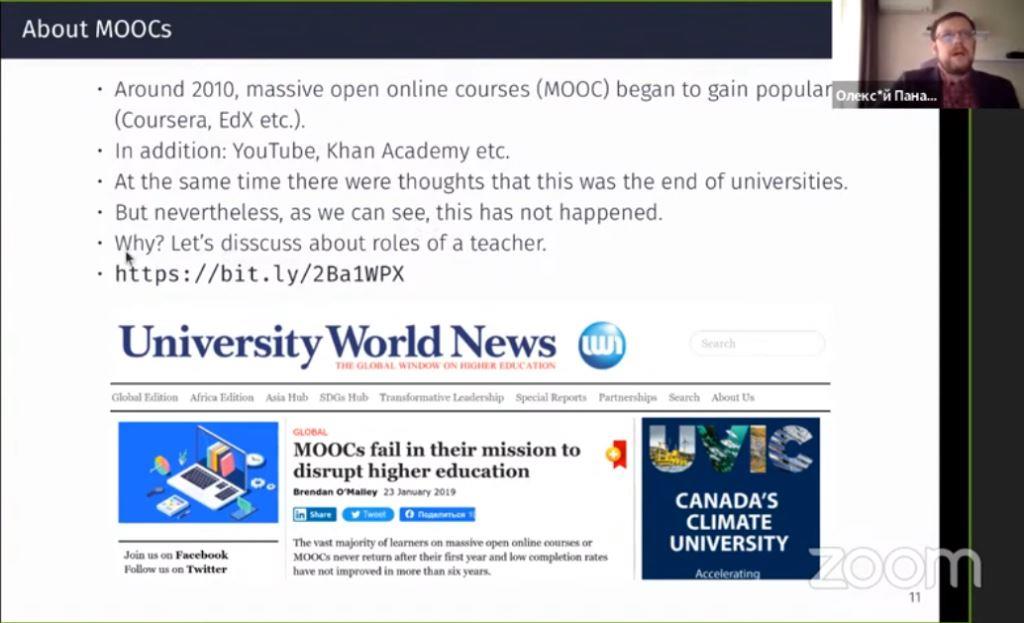Open the Global Edition menu item

[x=144, y=397]
